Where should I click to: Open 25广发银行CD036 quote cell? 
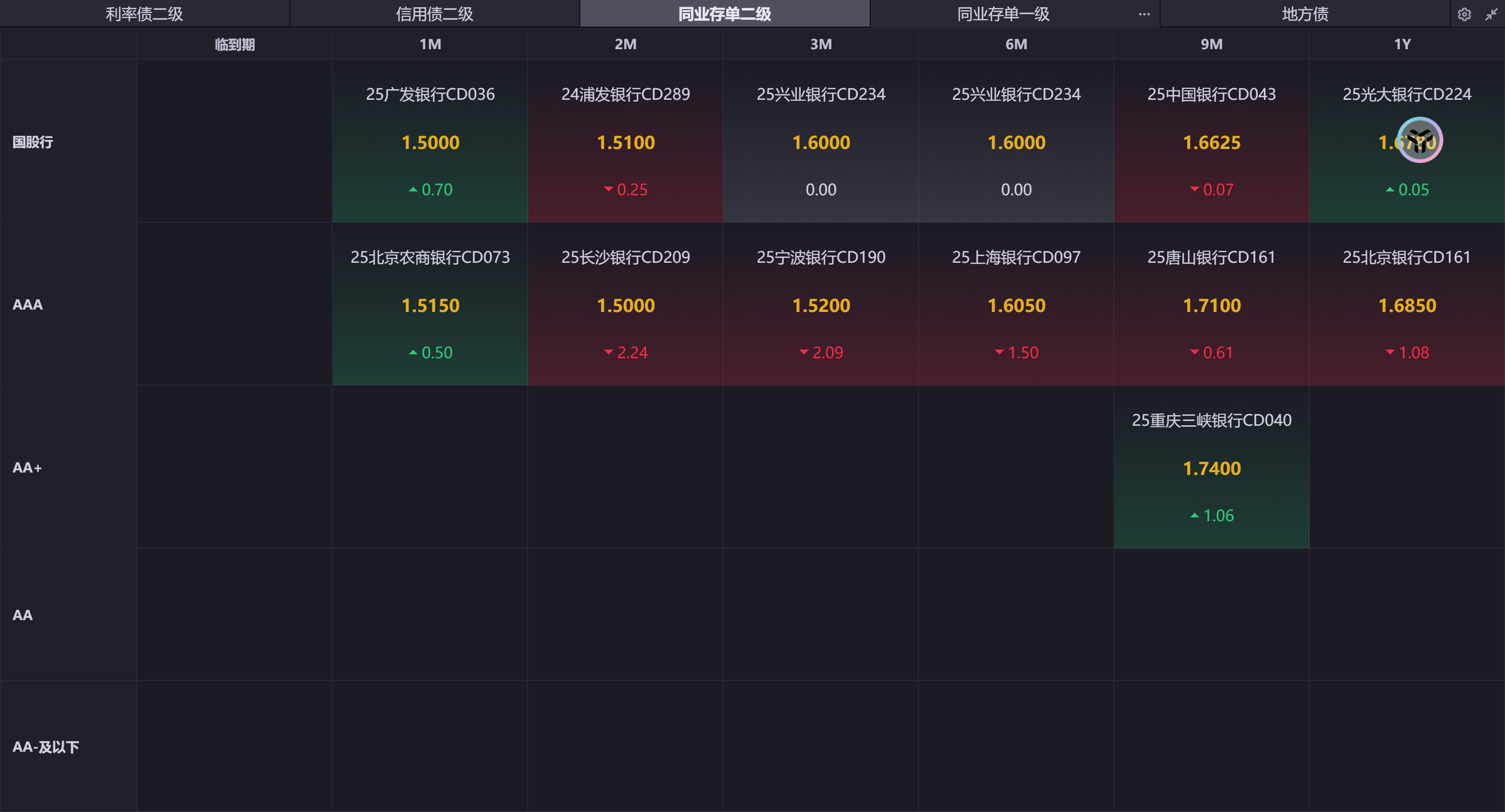point(430,94)
